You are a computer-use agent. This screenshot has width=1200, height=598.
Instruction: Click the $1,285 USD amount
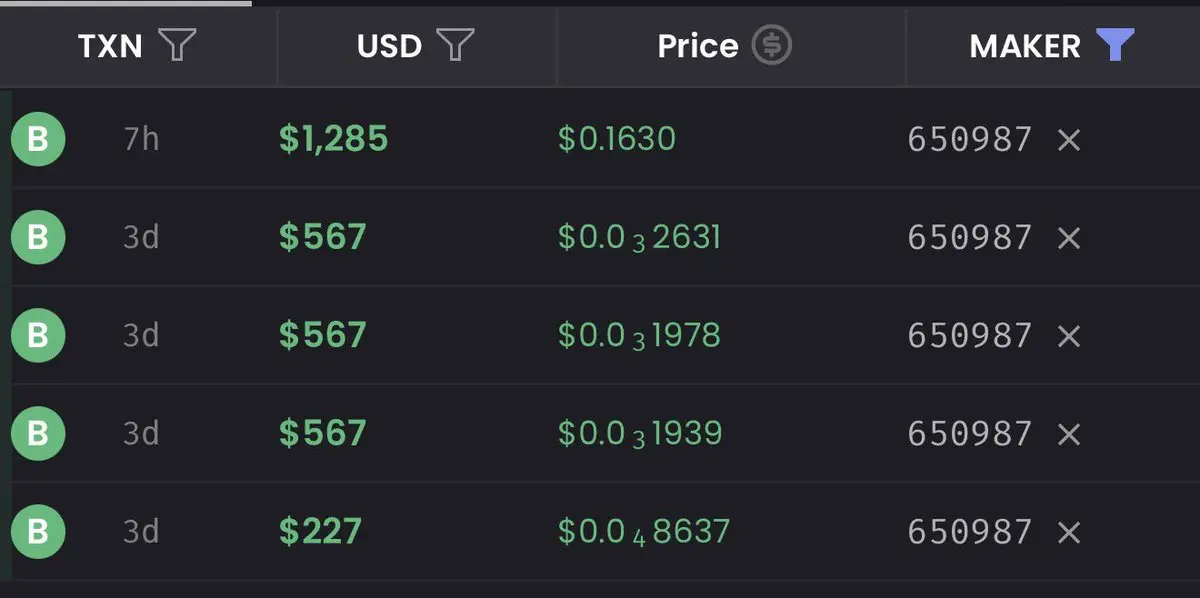click(333, 139)
